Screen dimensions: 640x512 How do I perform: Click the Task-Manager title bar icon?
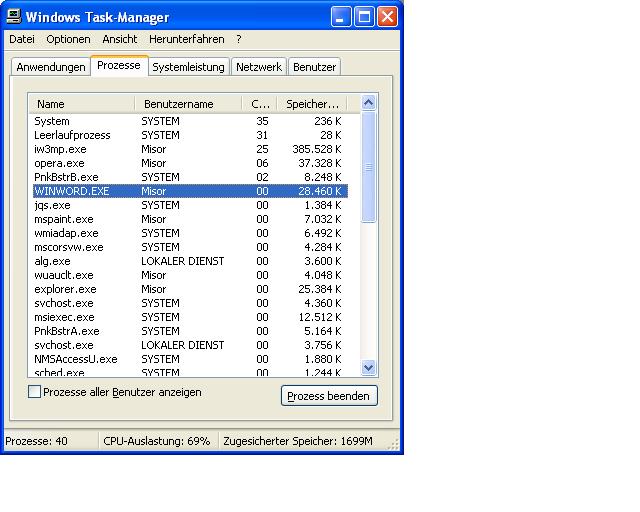(13, 16)
